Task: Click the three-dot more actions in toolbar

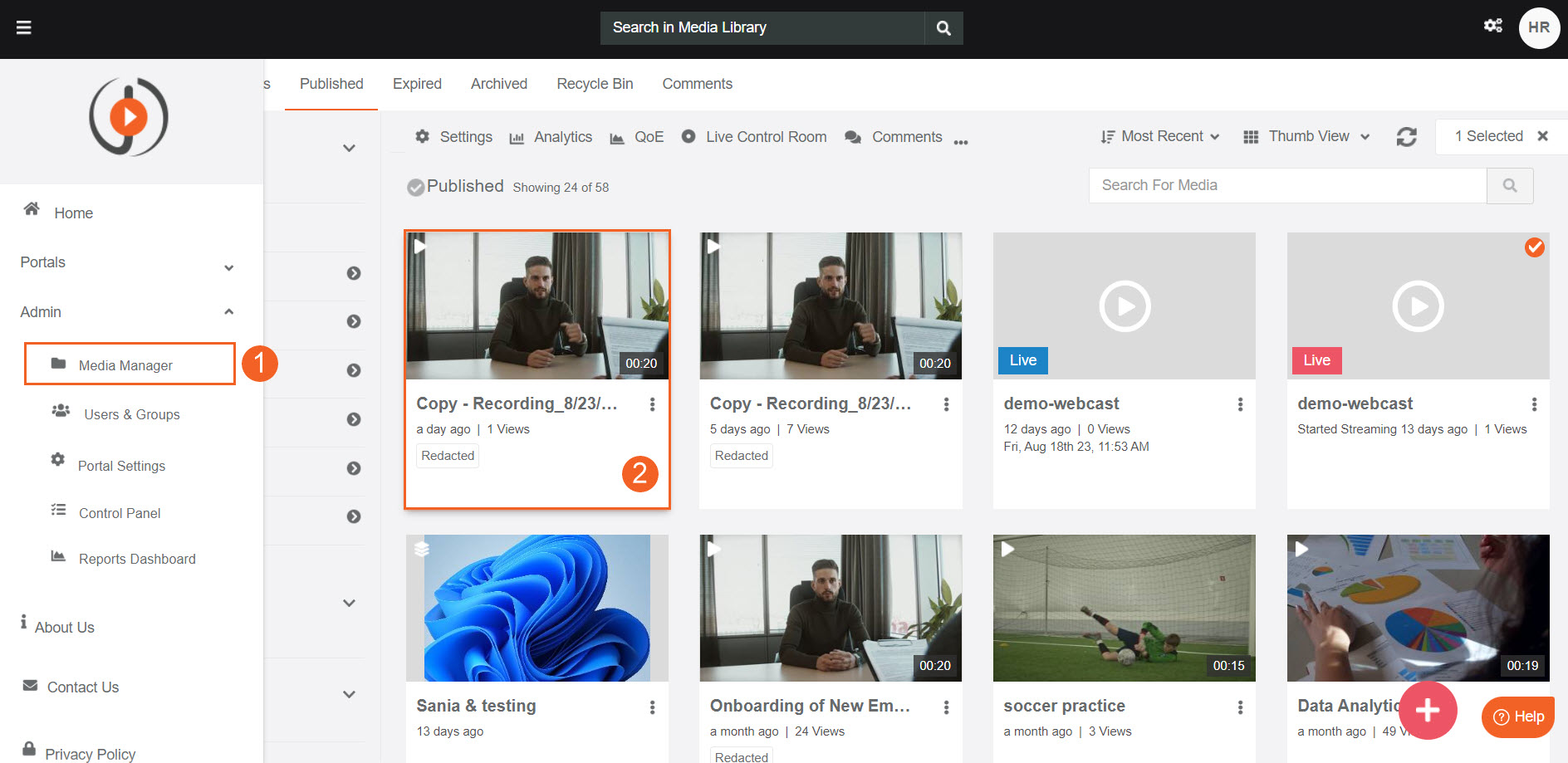Action: [x=961, y=142]
